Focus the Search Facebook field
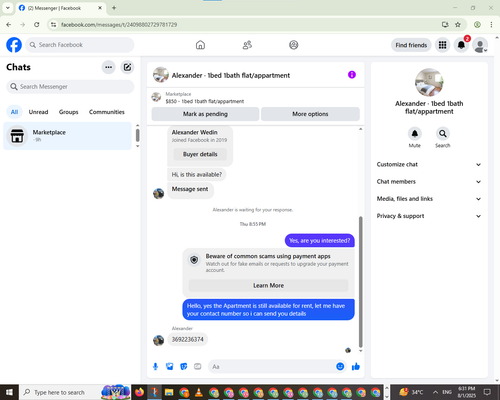 tap(80, 45)
